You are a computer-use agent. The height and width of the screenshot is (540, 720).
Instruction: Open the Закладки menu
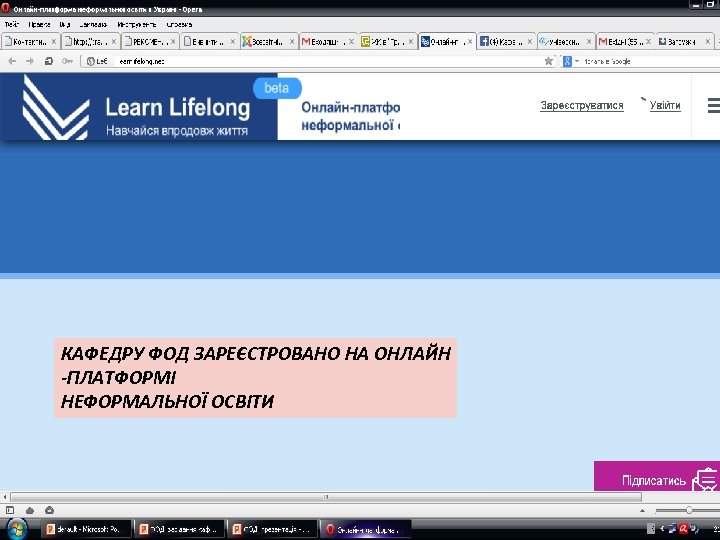(x=93, y=24)
